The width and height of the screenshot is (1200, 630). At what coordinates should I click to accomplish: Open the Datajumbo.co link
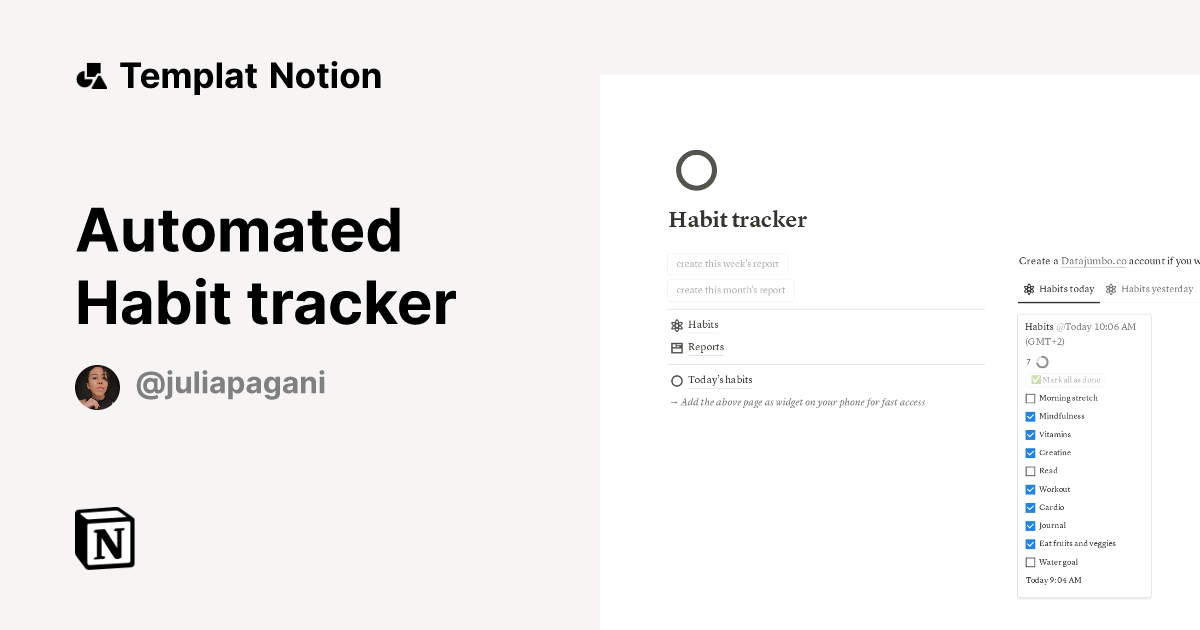pyautogui.click(x=1093, y=261)
